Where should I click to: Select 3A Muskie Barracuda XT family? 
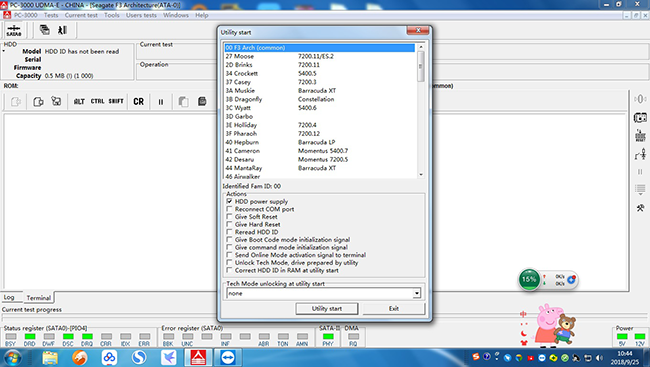click(x=319, y=90)
